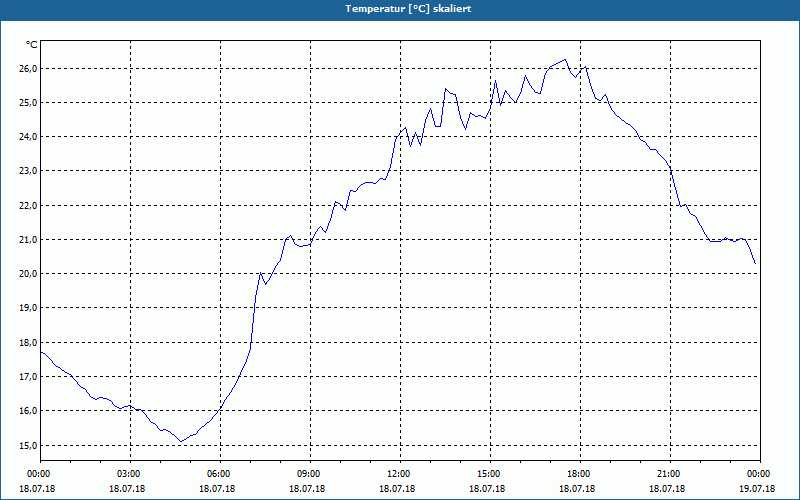Click the 24,0 y-axis label

(28, 137)
